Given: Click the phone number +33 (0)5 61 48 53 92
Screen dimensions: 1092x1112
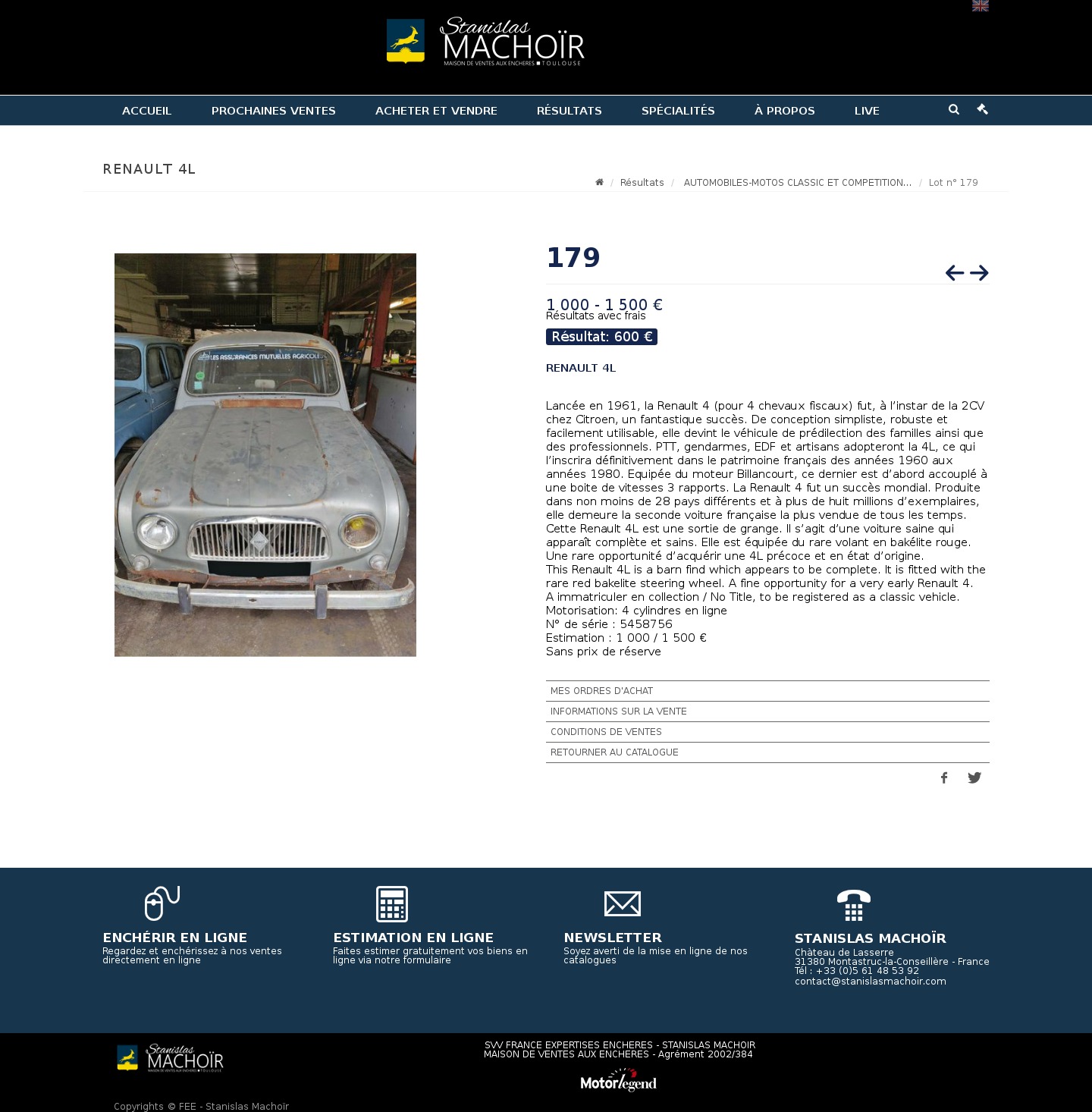Looking at the screenshot, I should [x=868, y=971].
